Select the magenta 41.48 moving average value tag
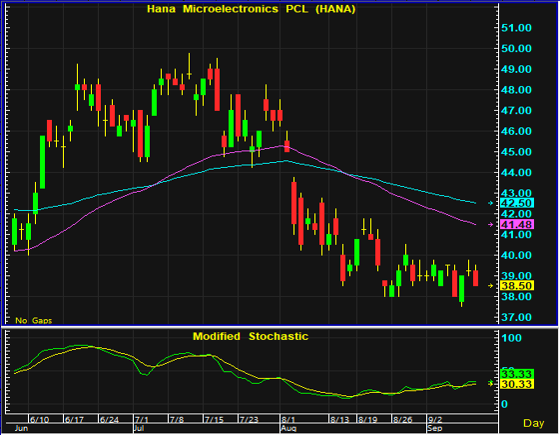 pos(517,225)
